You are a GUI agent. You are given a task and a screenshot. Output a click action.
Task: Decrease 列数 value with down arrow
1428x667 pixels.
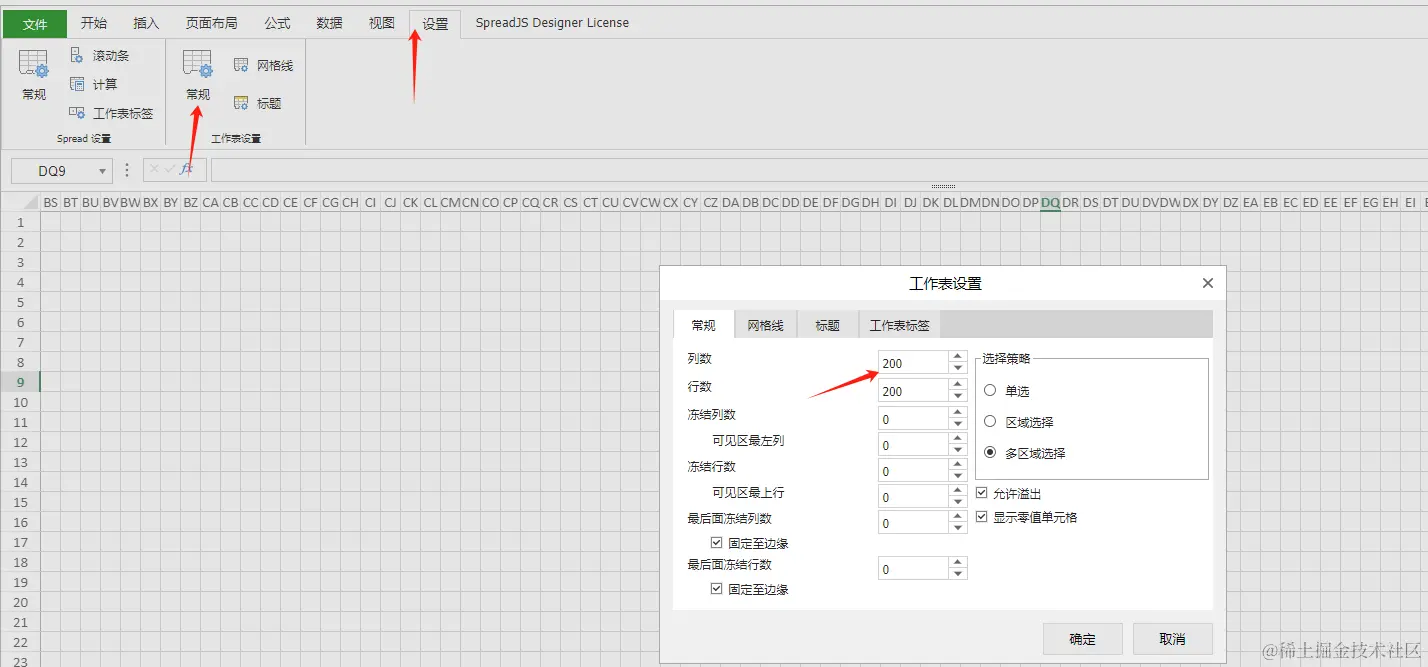coord(958,368)
